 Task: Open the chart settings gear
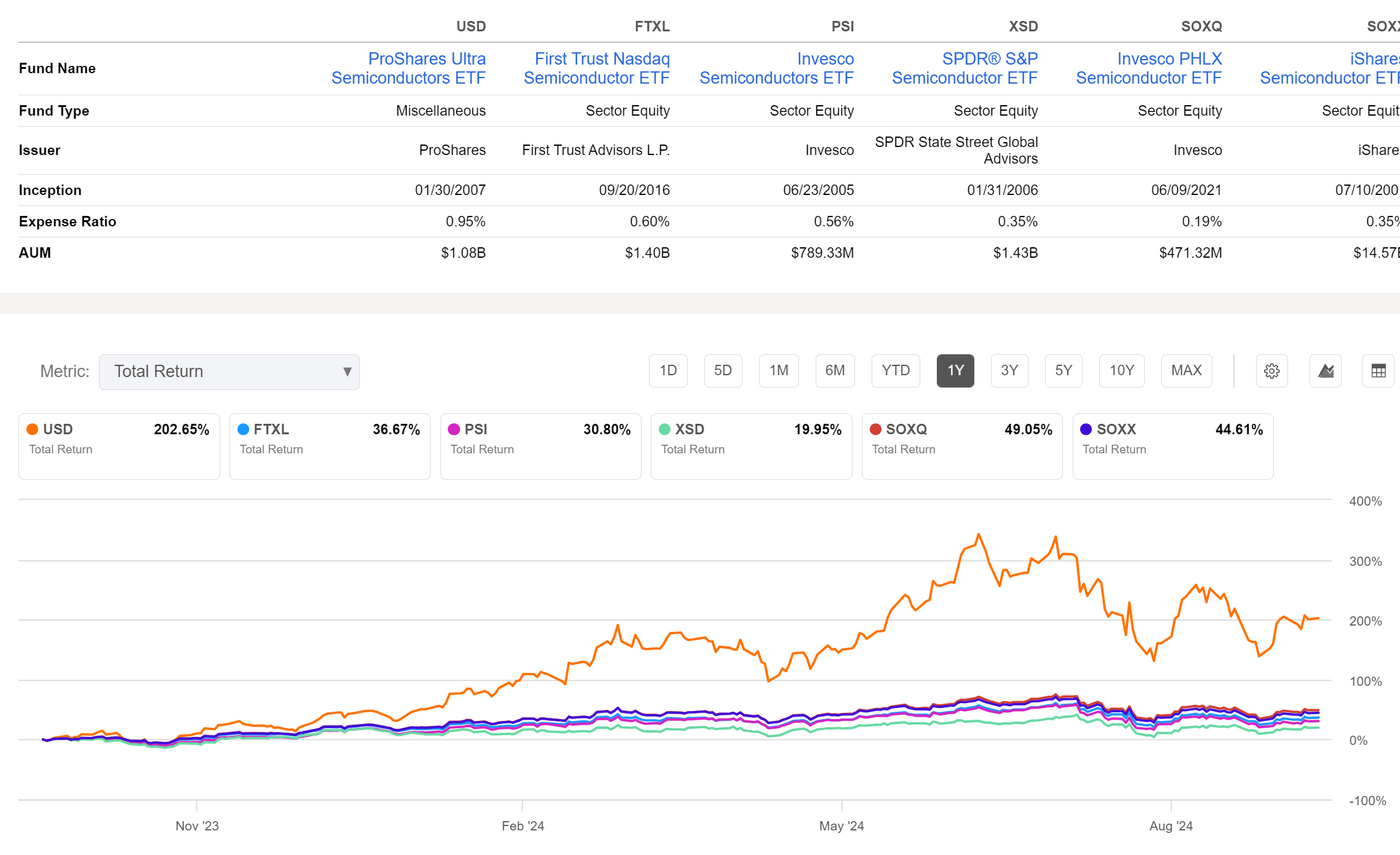pyautogui.click(x=1271, y=370)
